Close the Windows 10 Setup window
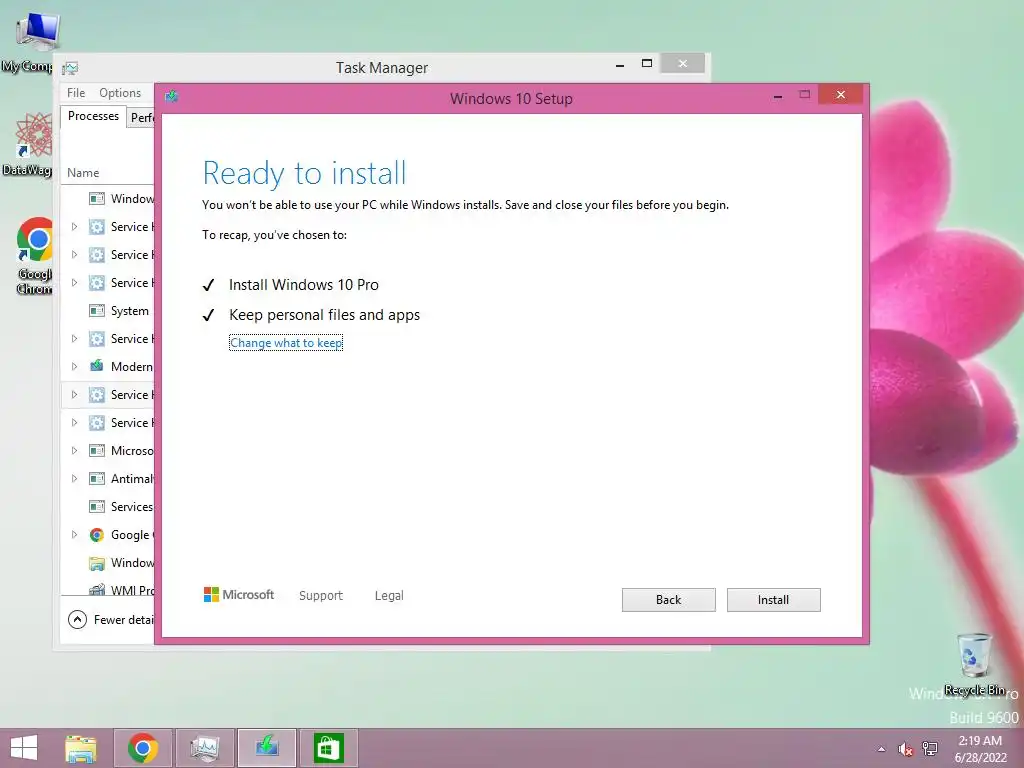The width and height of the screenshot is (1024, 768). pyautogui.click(x=840, y=95)
